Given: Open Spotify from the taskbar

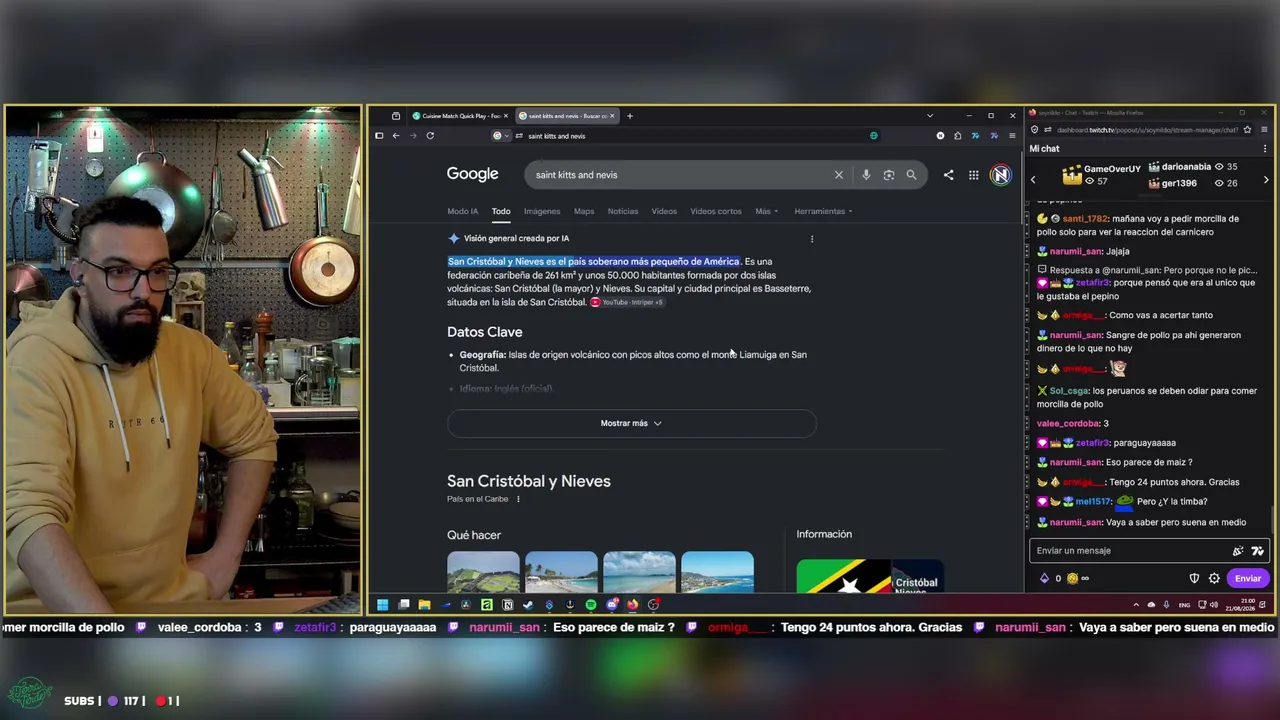Looking at the screenshot, I should tap(591, 604).
